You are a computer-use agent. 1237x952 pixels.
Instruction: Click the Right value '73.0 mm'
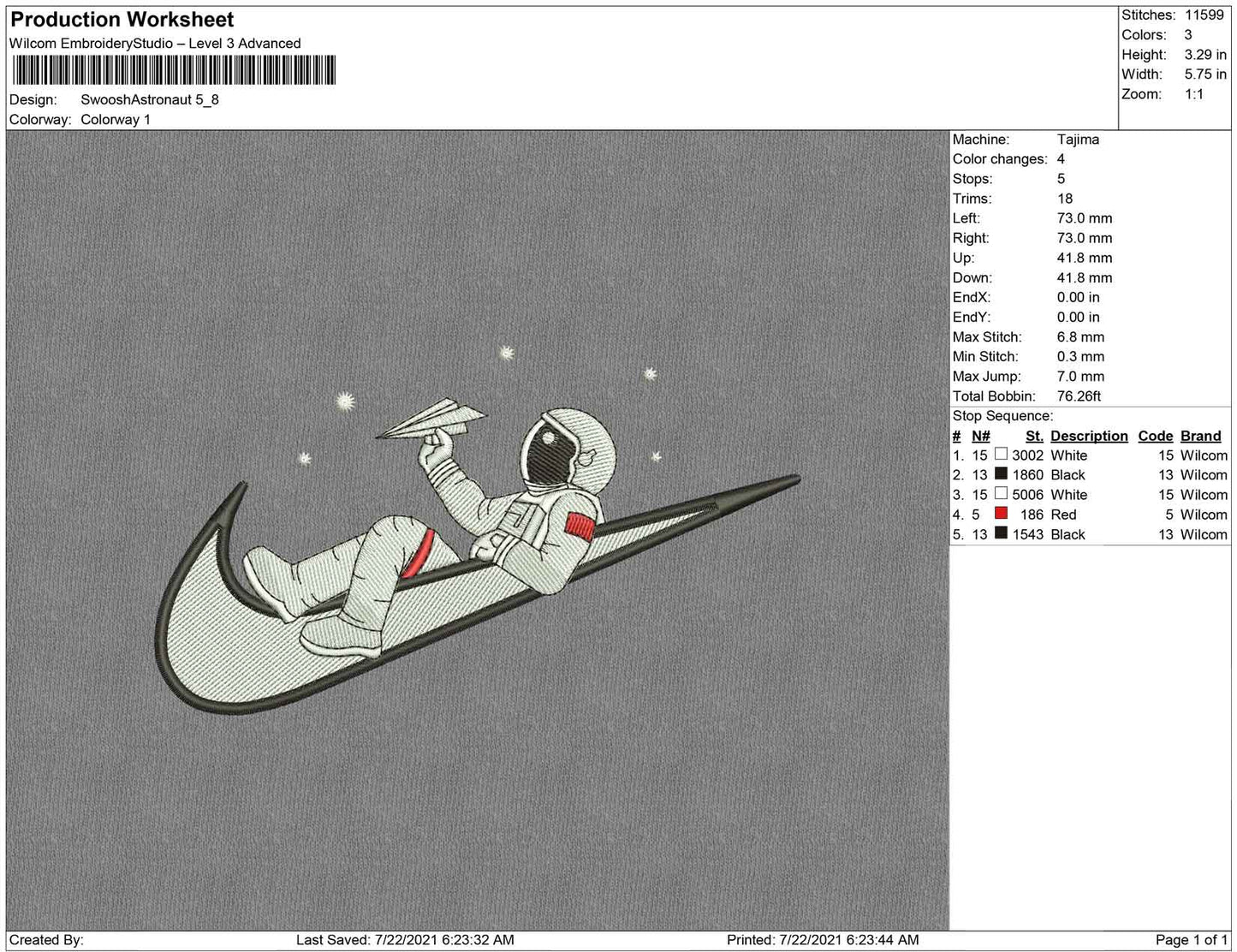click(x=1085, y=238)
